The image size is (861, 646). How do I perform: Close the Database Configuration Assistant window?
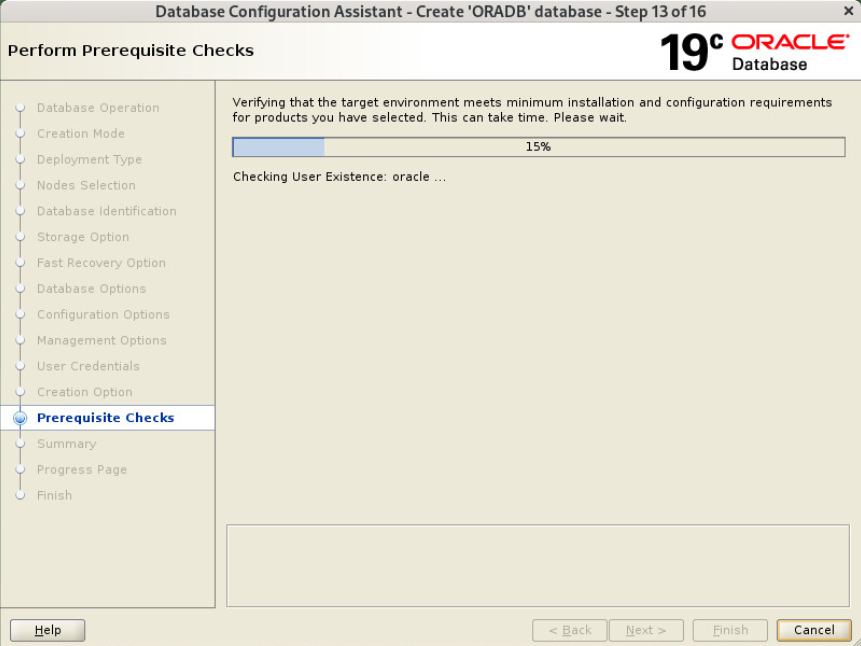848,10
